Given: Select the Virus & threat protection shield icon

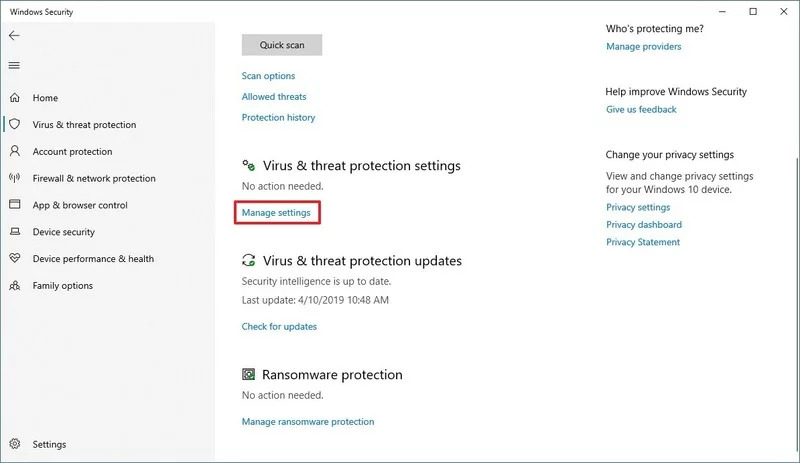Looking at the screenshot, I should [14, 125].
